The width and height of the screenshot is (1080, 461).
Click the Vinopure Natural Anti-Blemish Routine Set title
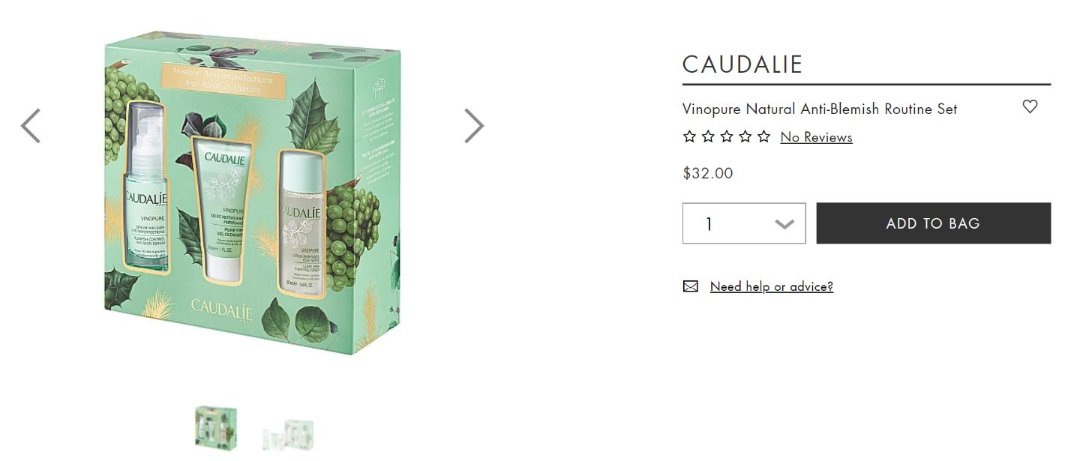pos(820,109)
